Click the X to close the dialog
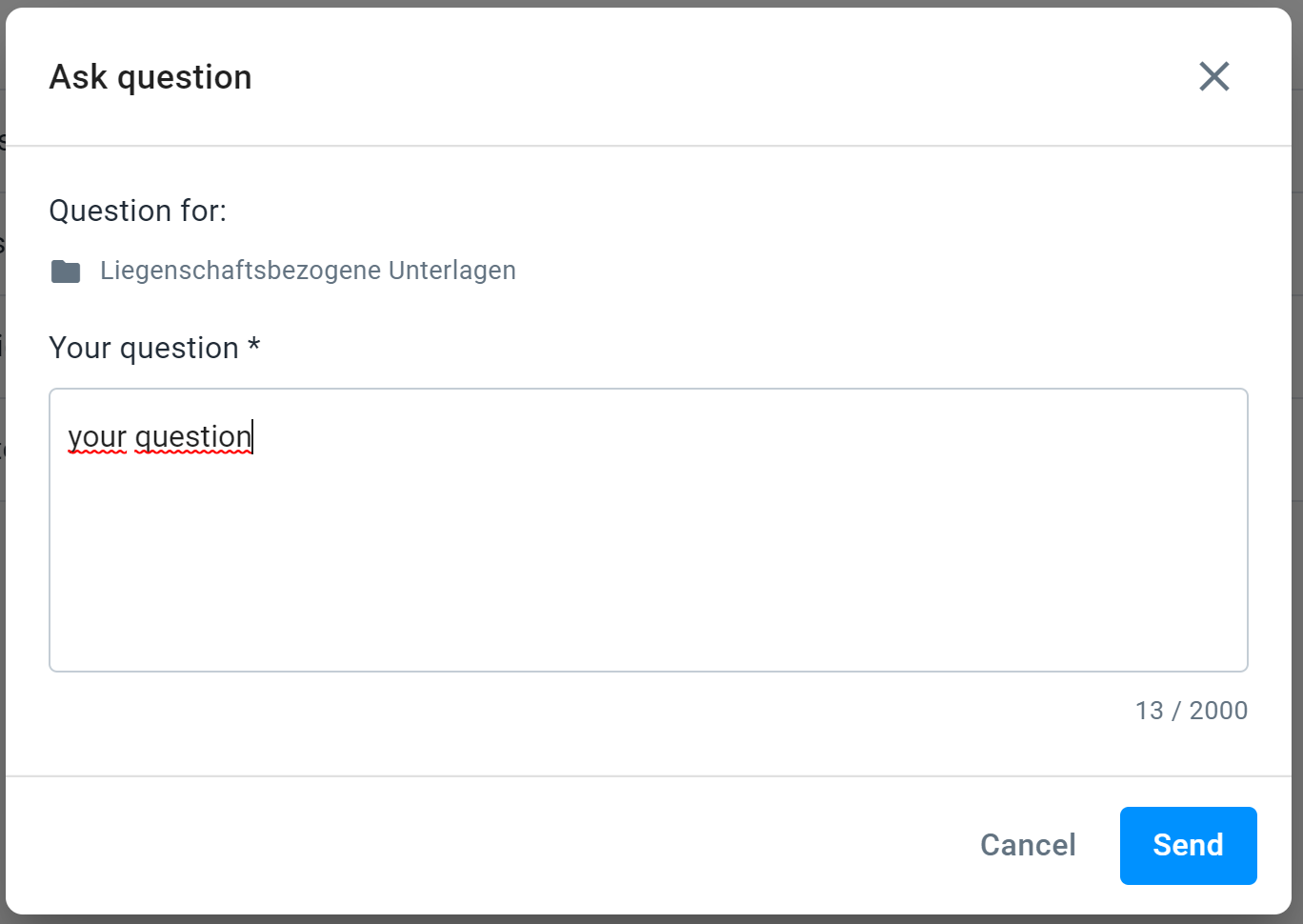Image resolution: width=1303 pixels, height=924 pixels. tap(1213, 76)
